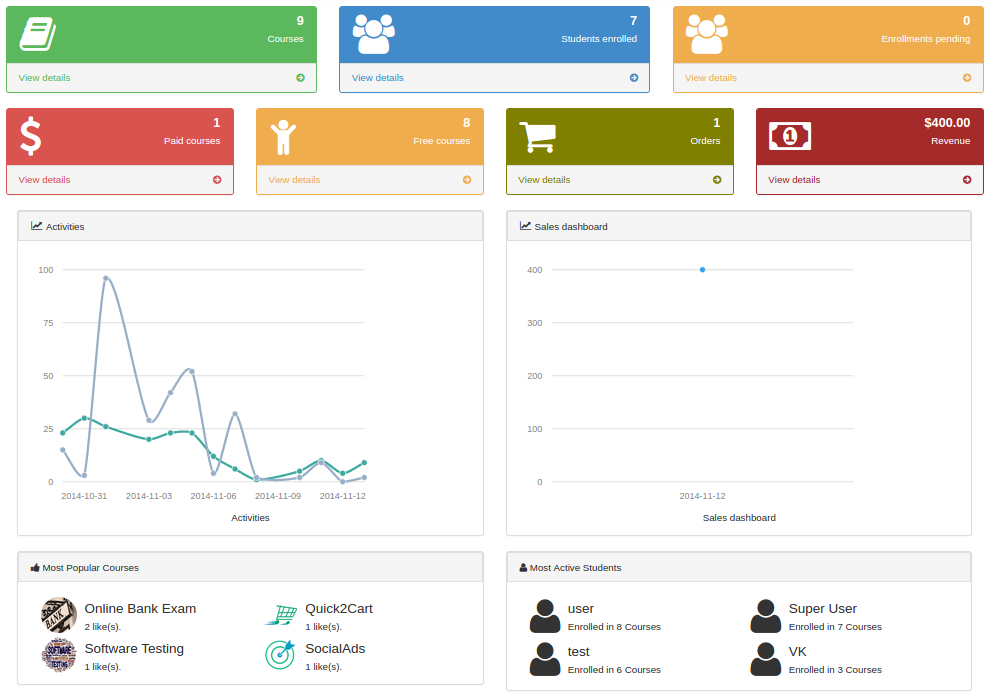Click the Orders shopping cart icon
Image resolution: width=994 pixels, height=699 pixels.
tap(537, 137)
